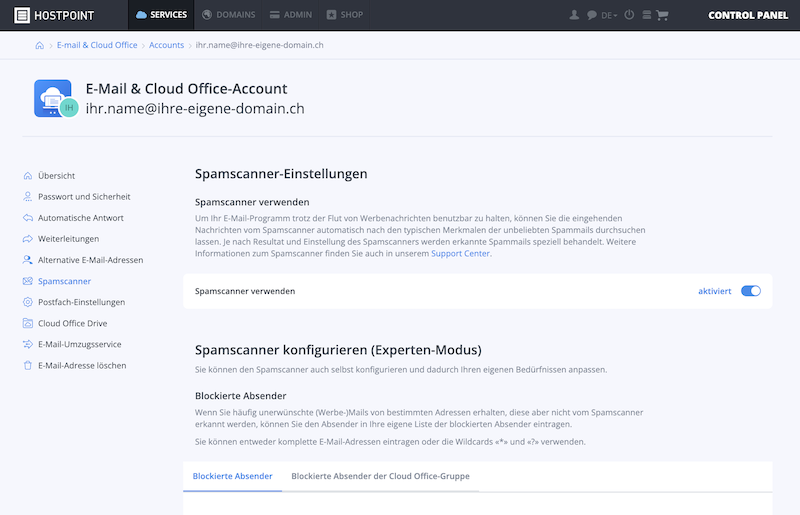800x515 pixels.
Task: Expand the DE language dropdown
Action: 609,15
